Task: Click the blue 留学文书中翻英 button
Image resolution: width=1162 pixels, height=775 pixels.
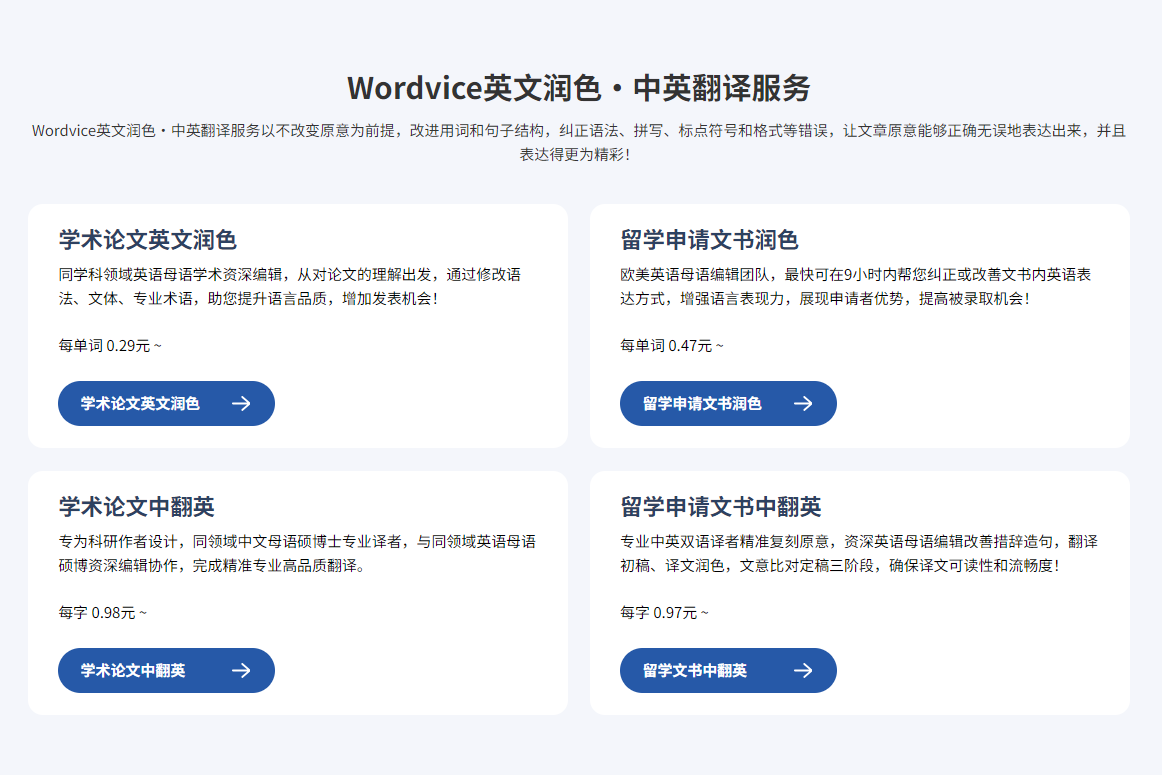Action: (x=728, y=670)
